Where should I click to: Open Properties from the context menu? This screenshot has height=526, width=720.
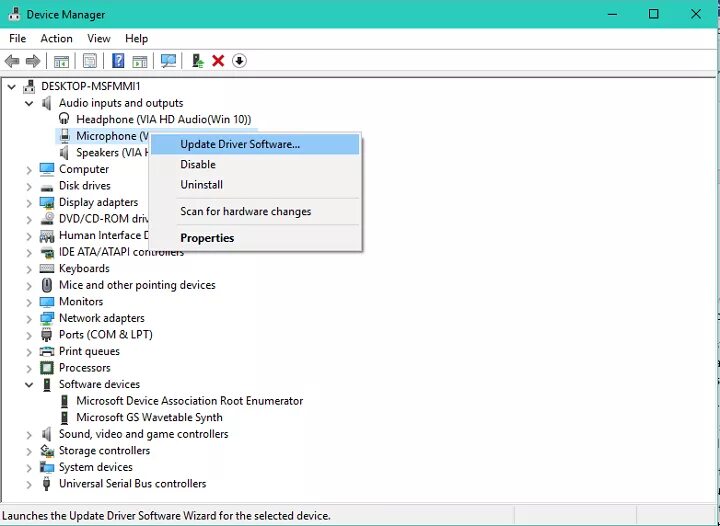pos(255,238)
